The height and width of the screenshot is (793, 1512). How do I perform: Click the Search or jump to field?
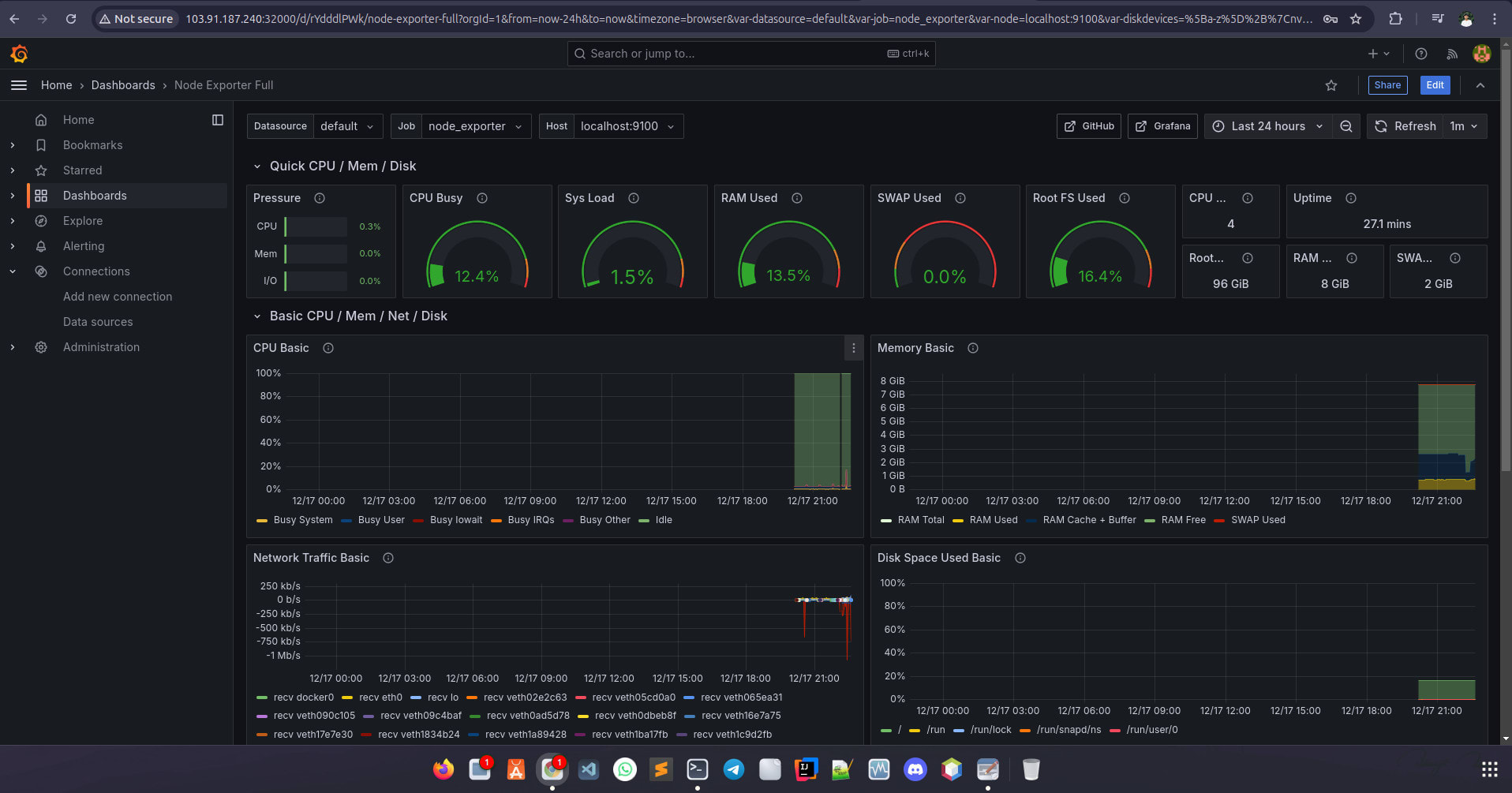coord(750,54)
